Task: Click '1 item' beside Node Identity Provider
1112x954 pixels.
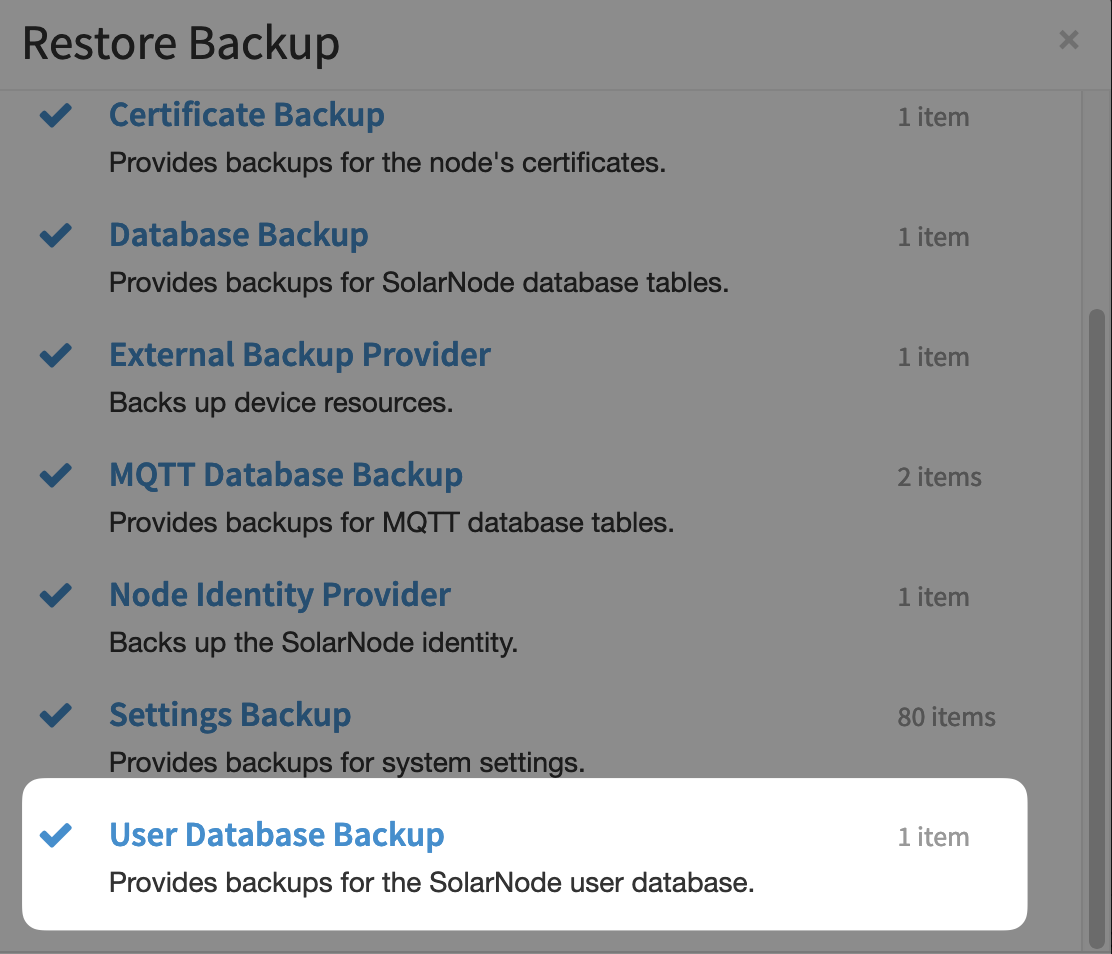Action: 933,597
